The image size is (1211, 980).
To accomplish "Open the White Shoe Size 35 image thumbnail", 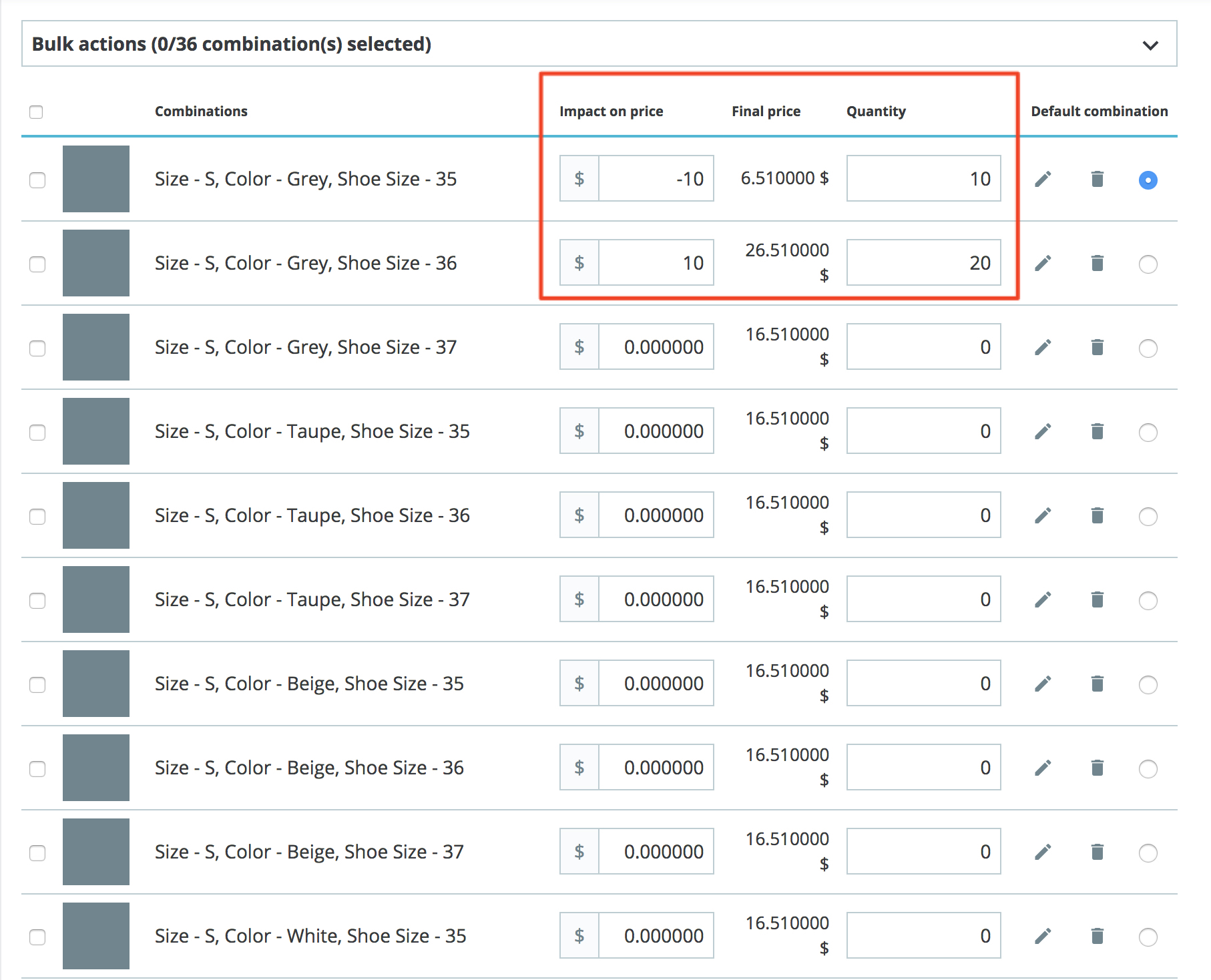I will [96, 936].
